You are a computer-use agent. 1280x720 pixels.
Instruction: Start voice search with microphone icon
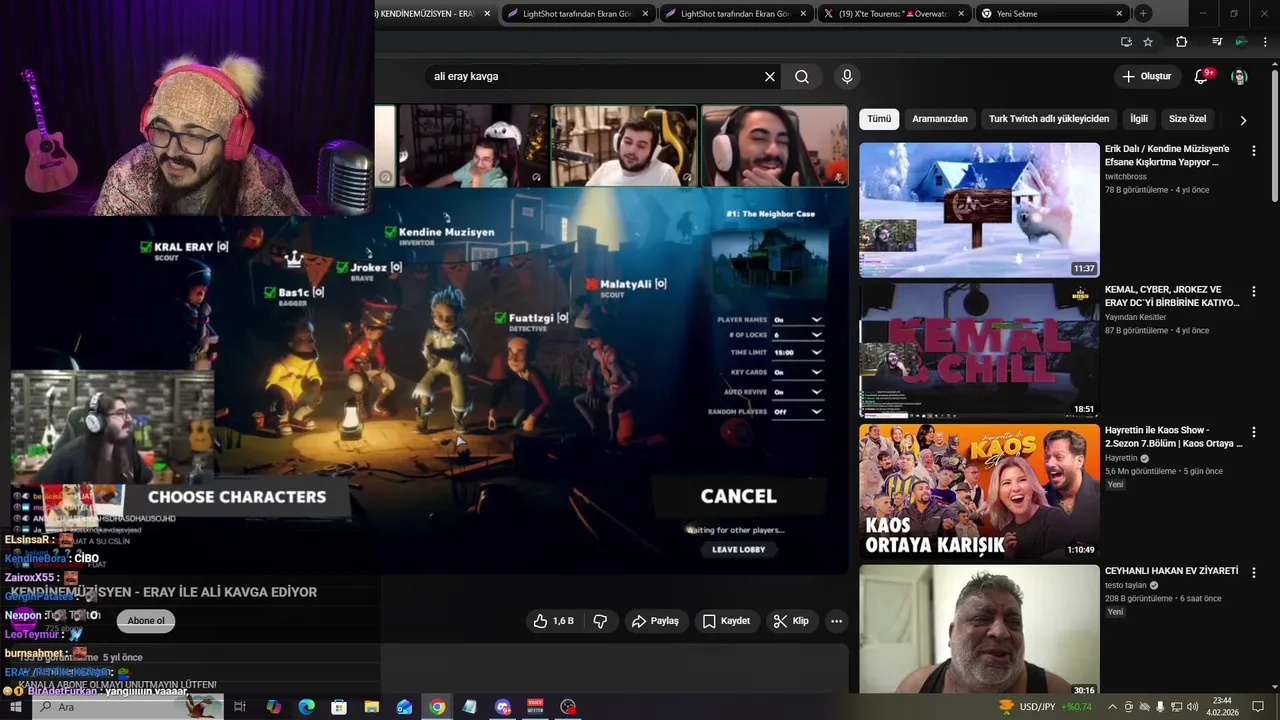847,76
